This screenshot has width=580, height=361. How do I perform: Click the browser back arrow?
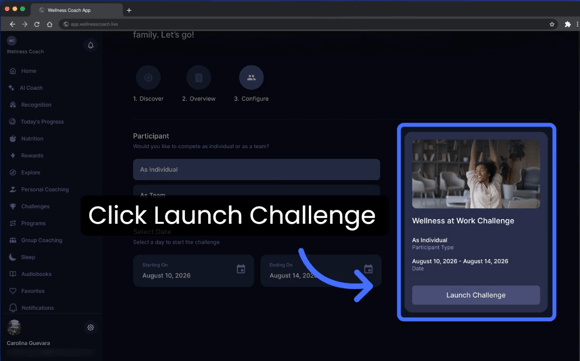point(12,24)
